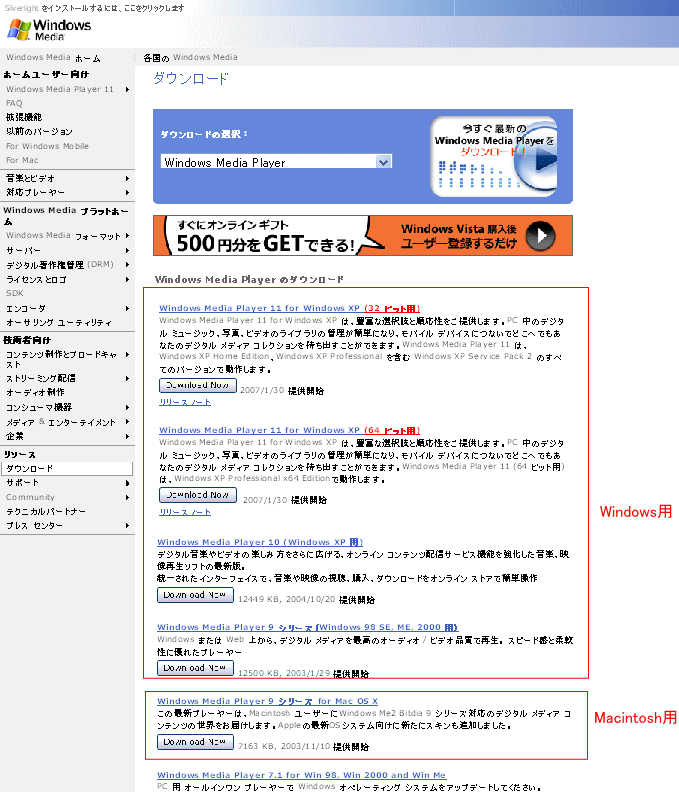Open Windows Media Player 10 (Windows XP) link
Screen dimensions: 679x792
pyautogui.click(x=260, y=542)
